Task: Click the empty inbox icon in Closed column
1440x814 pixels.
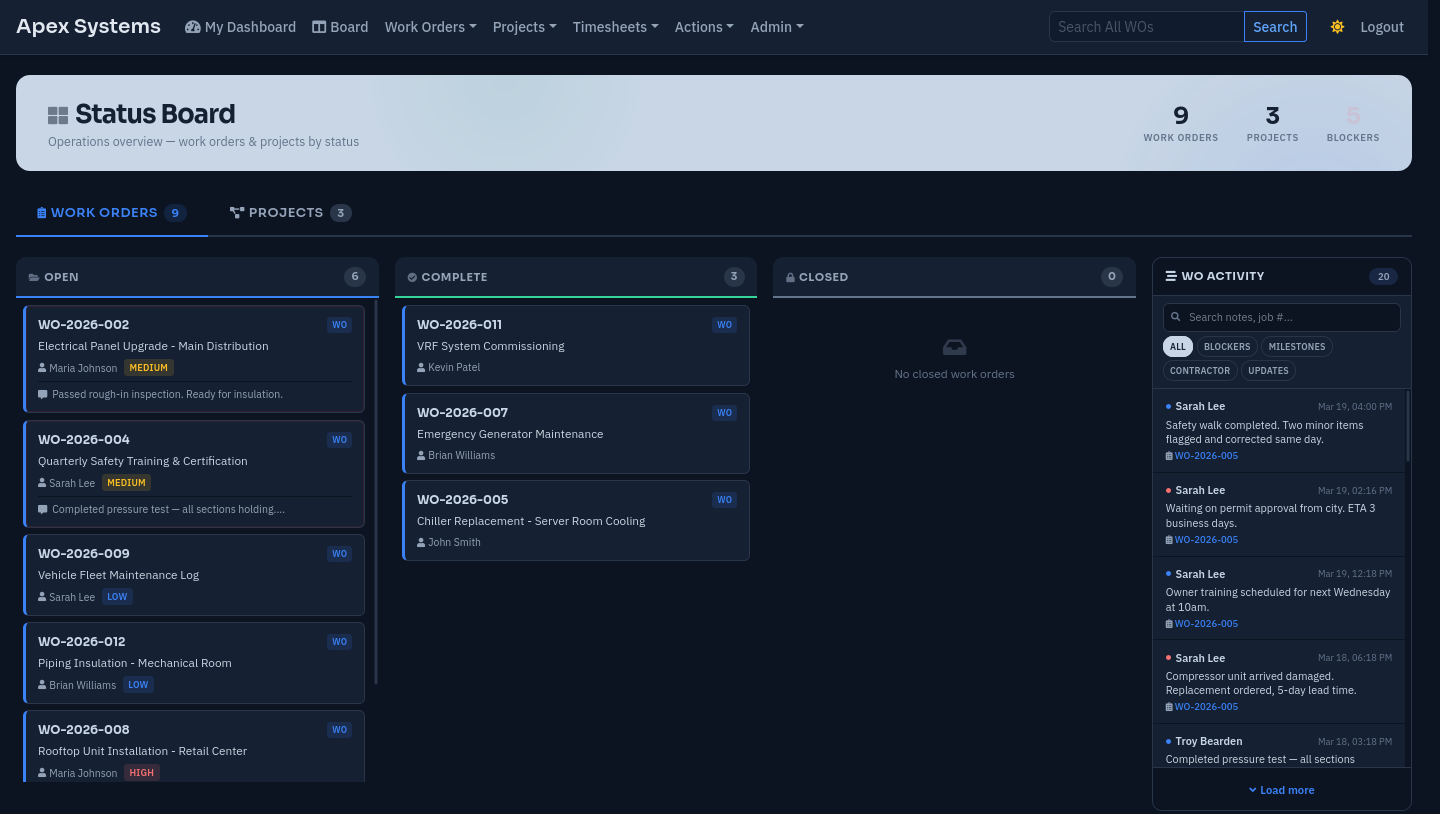Action: point(954,347)
